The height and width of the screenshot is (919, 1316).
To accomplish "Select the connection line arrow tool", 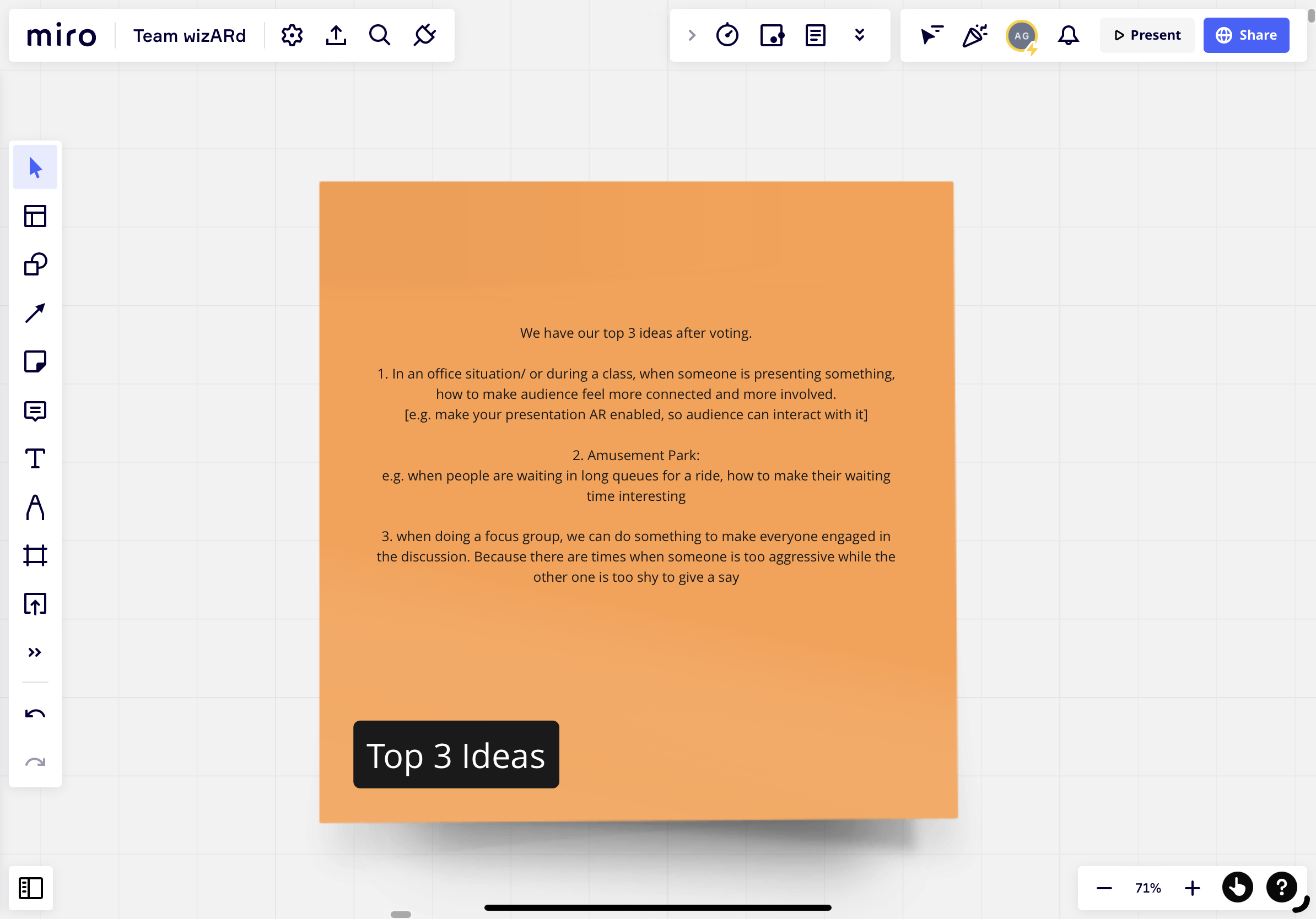I will pos(35,313).
